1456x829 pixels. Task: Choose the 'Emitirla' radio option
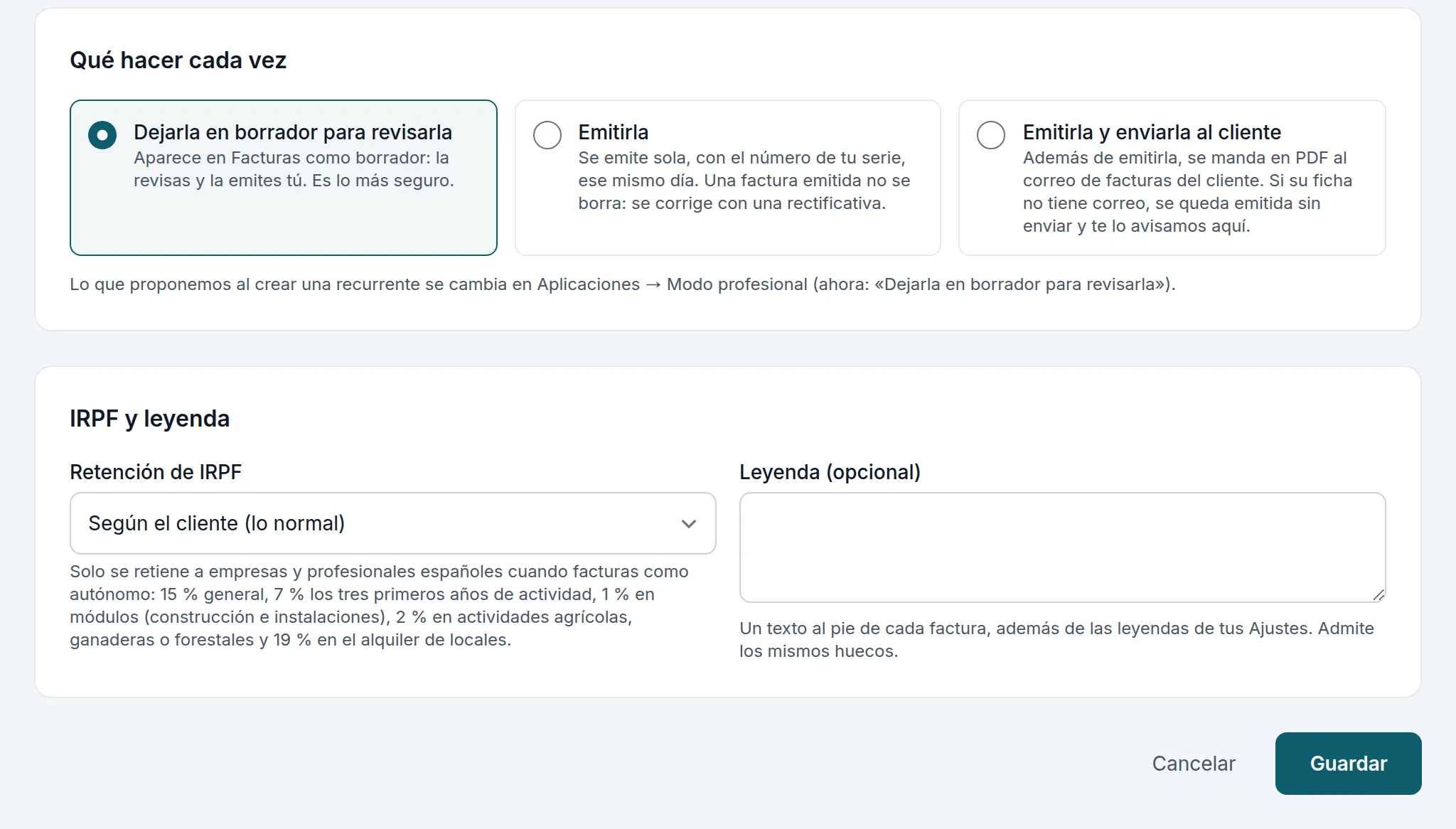[x=547, y=135]
